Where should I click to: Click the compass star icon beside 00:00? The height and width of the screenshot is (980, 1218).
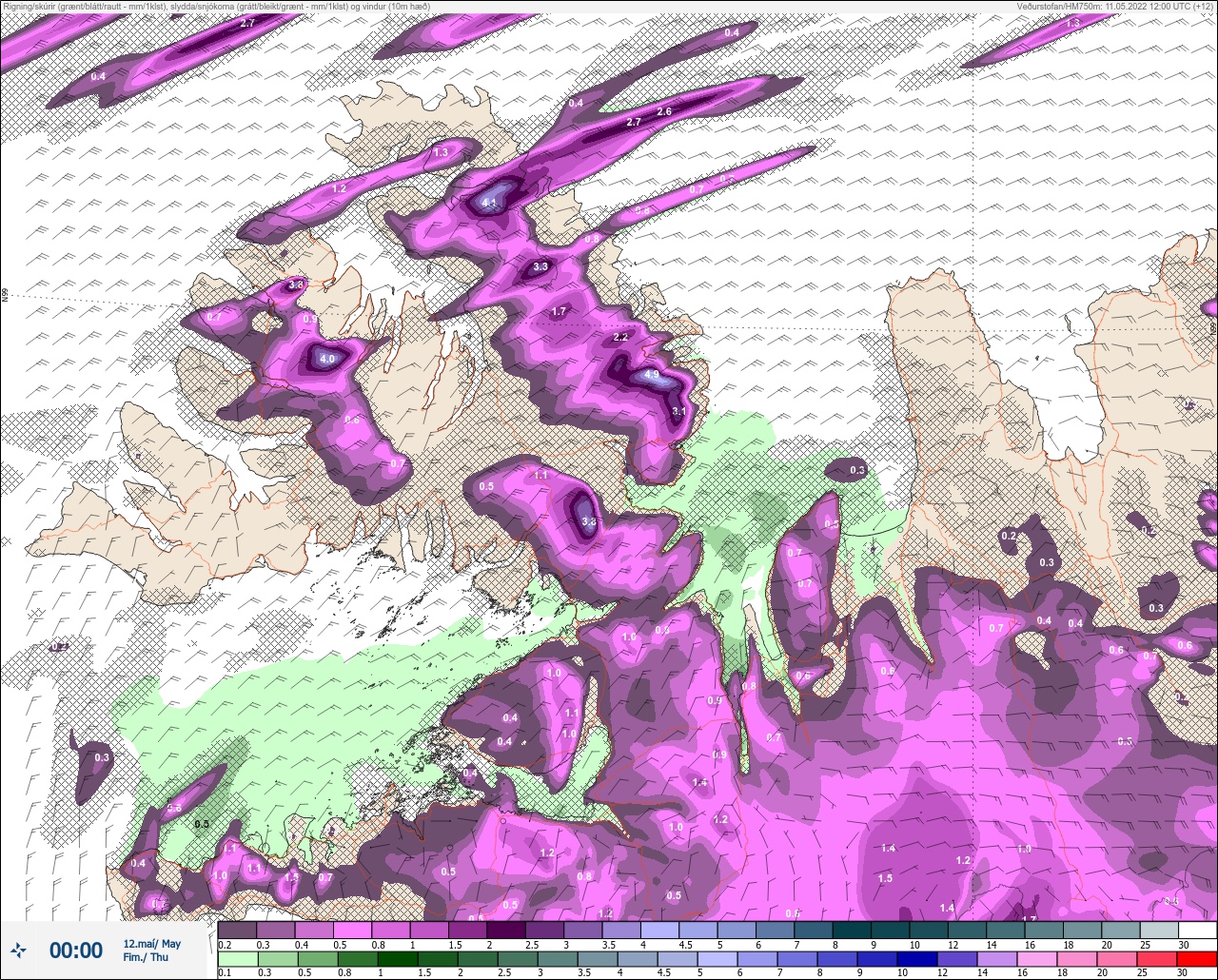(x=18, y=950)
